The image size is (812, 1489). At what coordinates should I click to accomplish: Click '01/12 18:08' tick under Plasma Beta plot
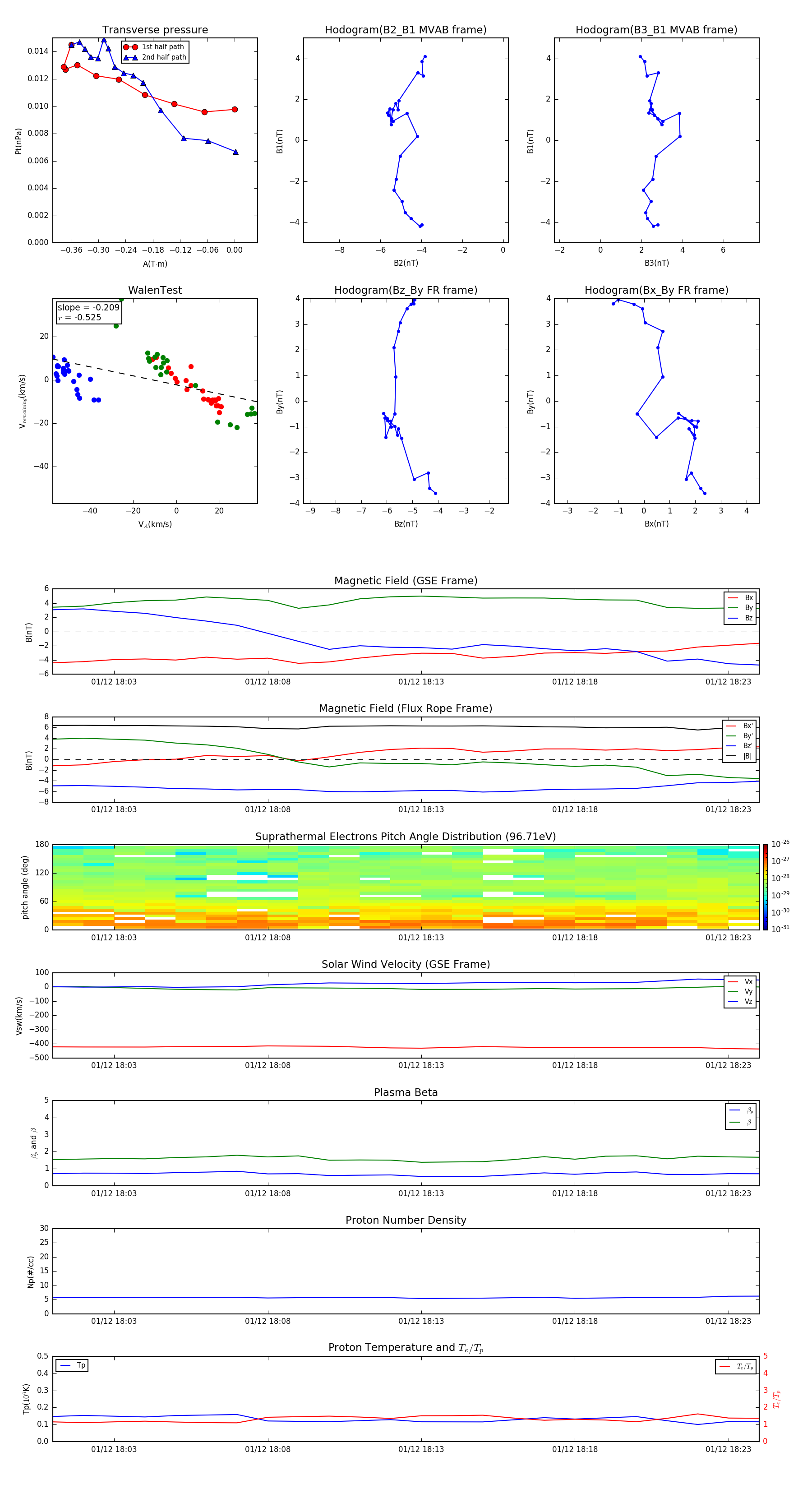coord(268,1193)
